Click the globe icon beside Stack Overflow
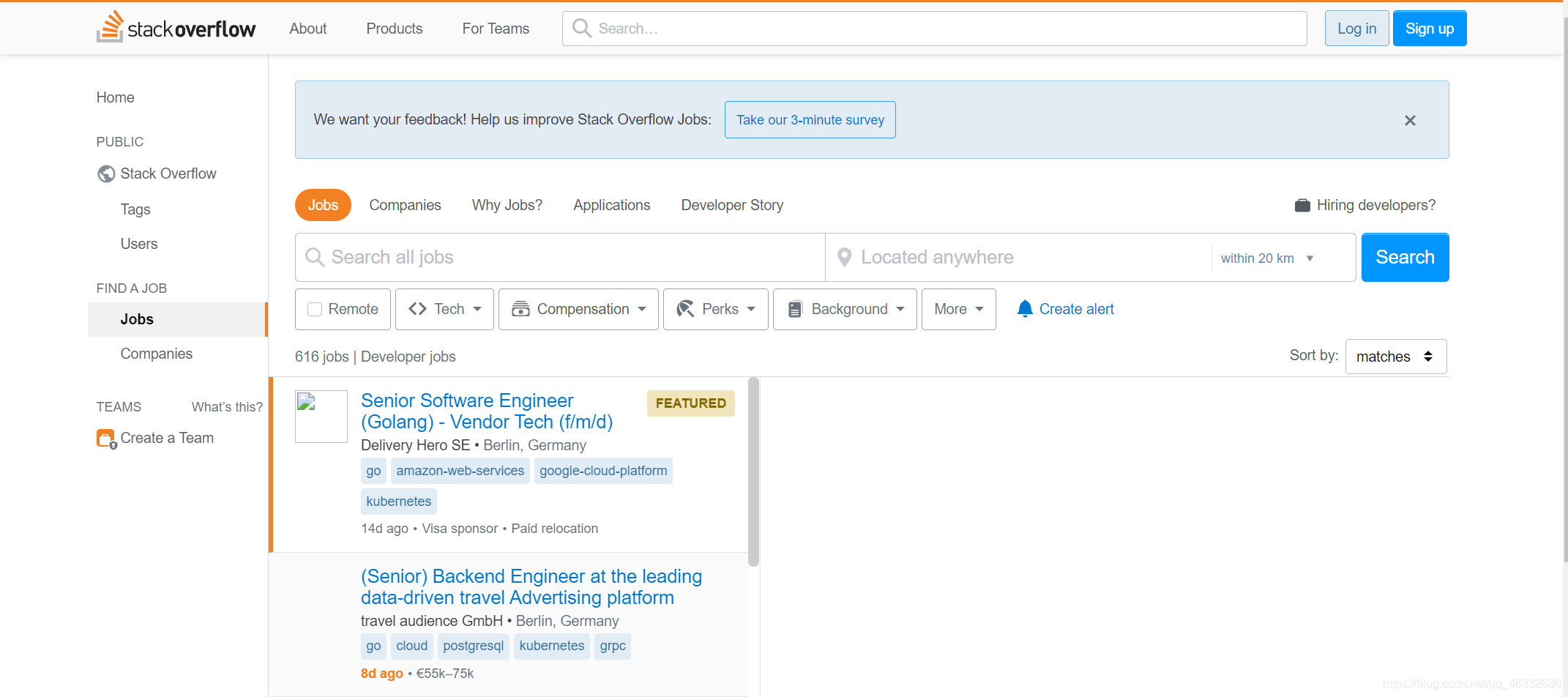The image size is (1568, 697). 106,174
